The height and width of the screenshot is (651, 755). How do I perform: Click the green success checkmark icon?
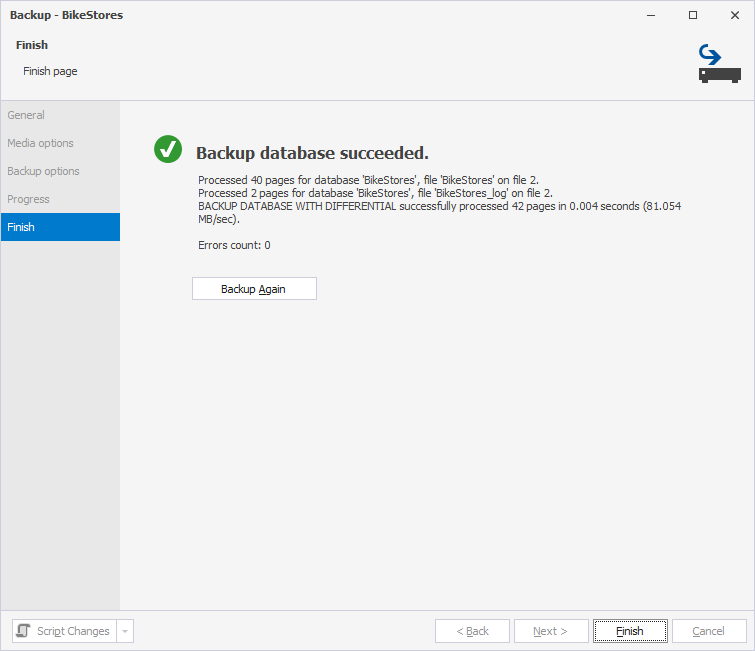tap(167, 150)
